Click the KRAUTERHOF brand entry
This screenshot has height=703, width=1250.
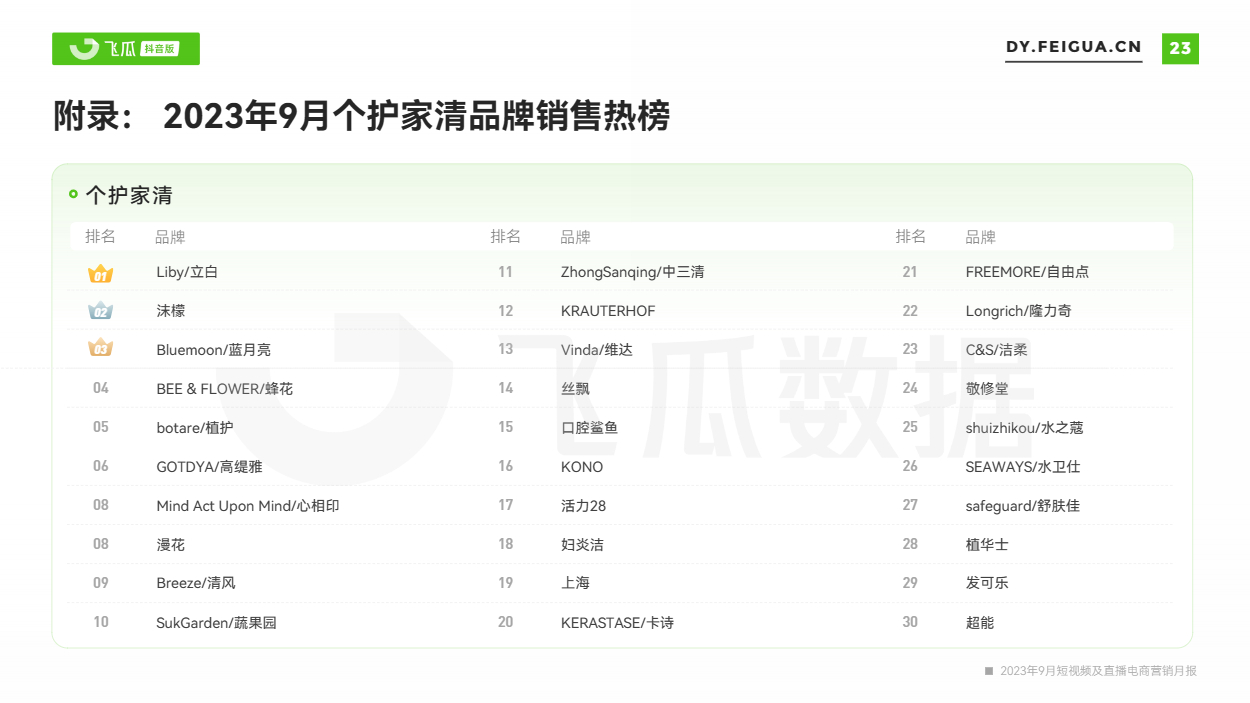[x=608, y=311]
